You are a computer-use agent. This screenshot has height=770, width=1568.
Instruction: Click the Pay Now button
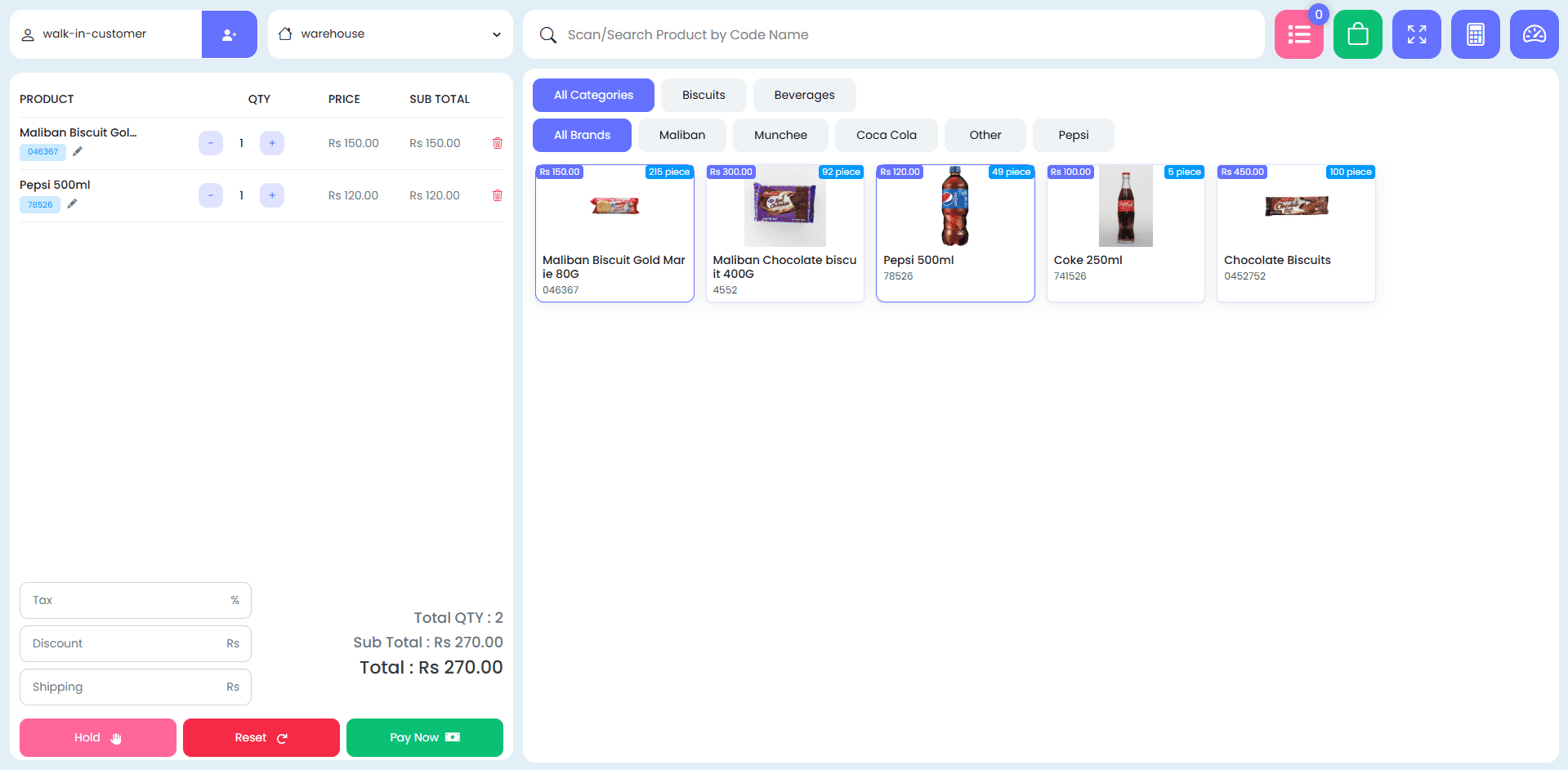(425, 737)
